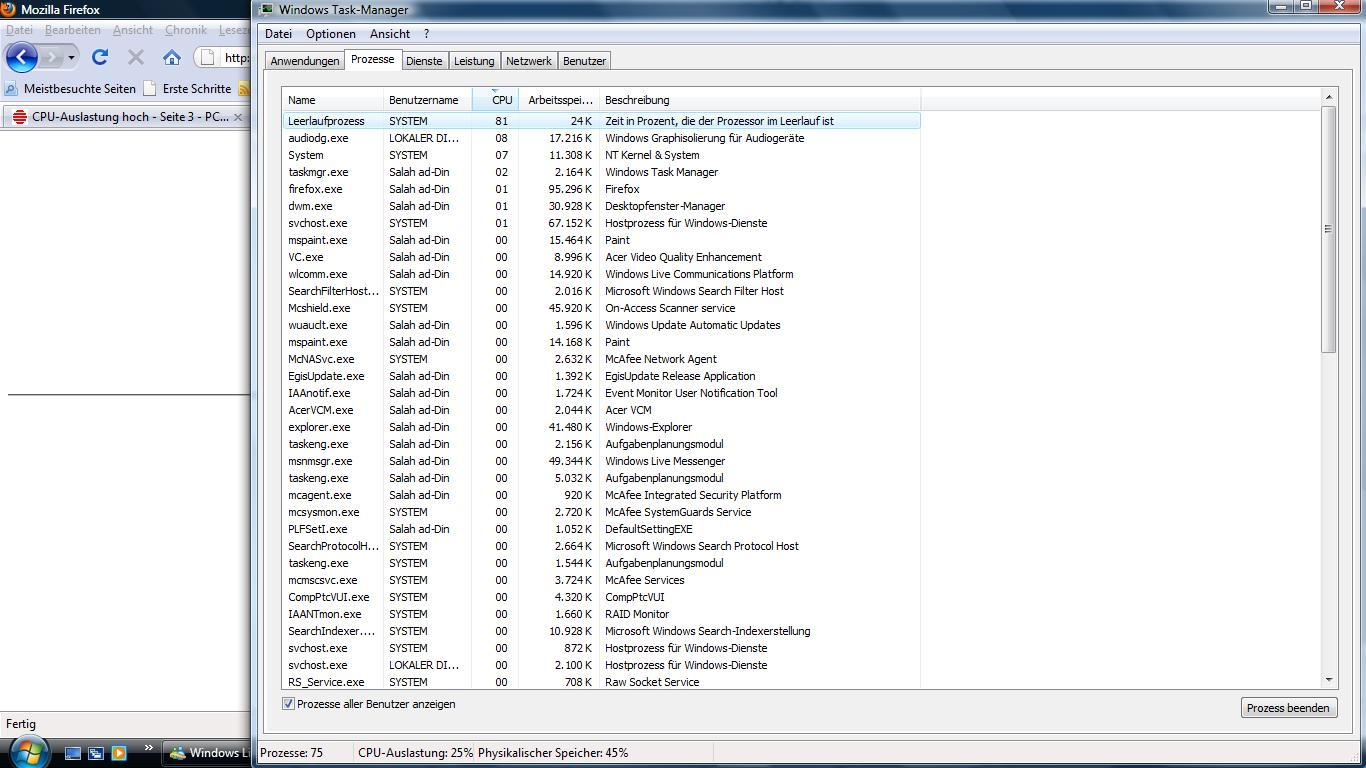Click the grey stop-loading X in Firefox
Viewport: 1366px width, 768px height.
tap(136, 57)
